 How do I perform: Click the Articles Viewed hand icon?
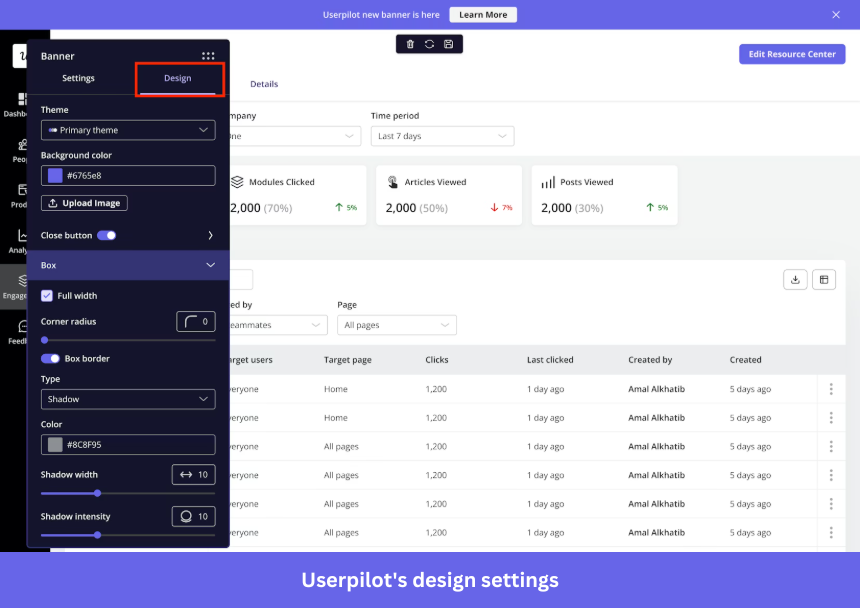click(393, 182)
